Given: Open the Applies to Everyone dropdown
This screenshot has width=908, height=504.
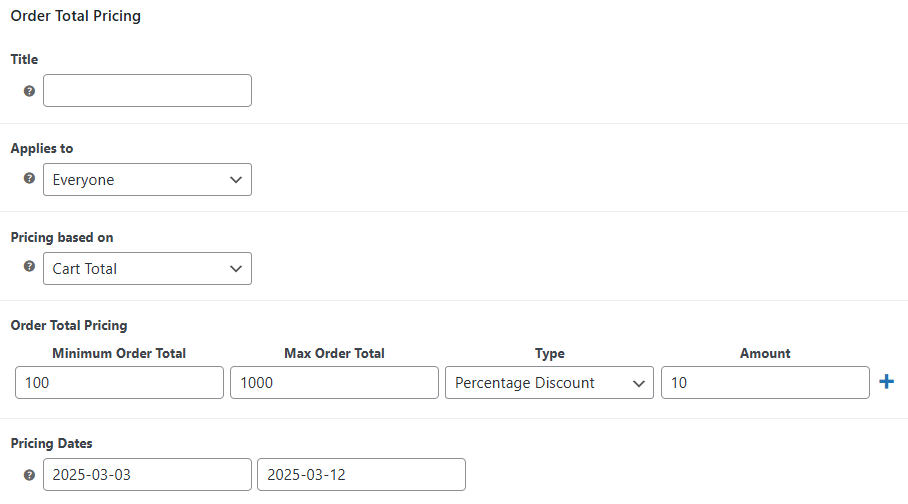Looking at the screenshot, I should (x=147, y=180).
